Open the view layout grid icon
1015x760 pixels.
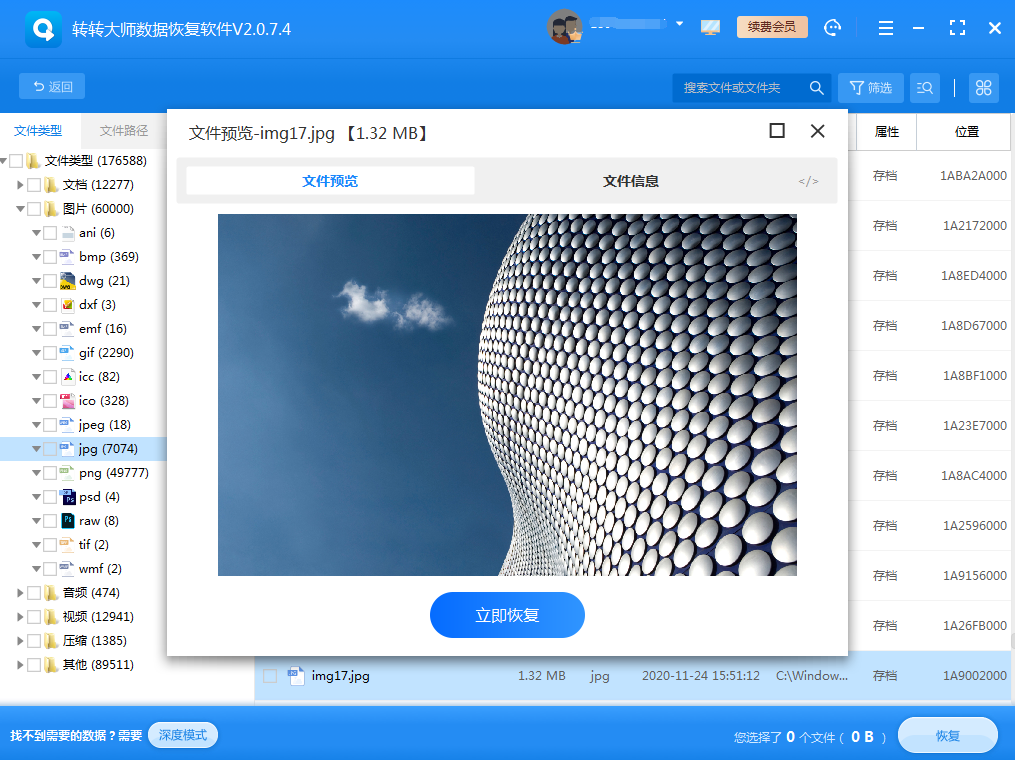point(983,88)
